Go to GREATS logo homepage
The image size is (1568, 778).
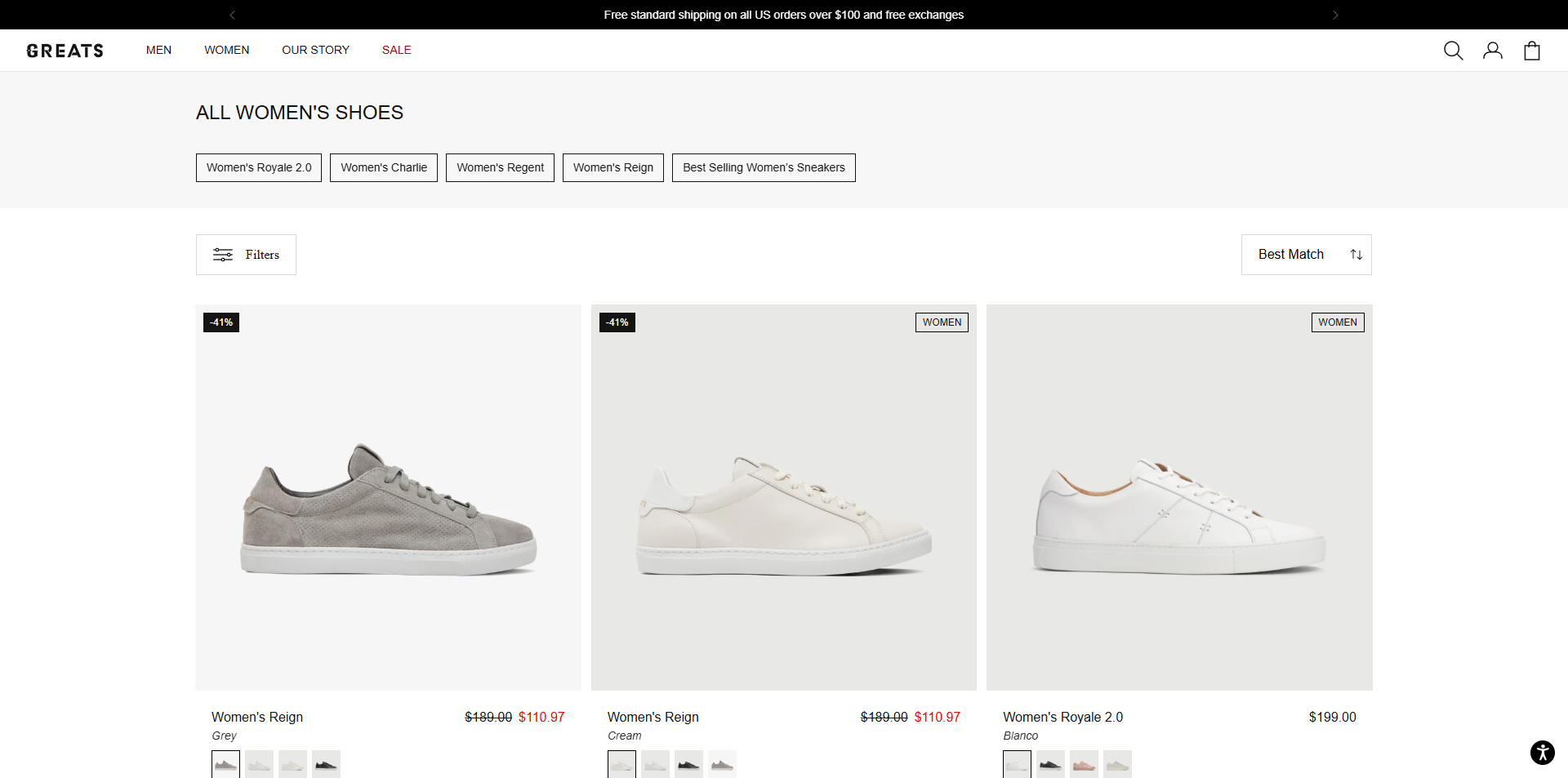[x=65, y=51]
